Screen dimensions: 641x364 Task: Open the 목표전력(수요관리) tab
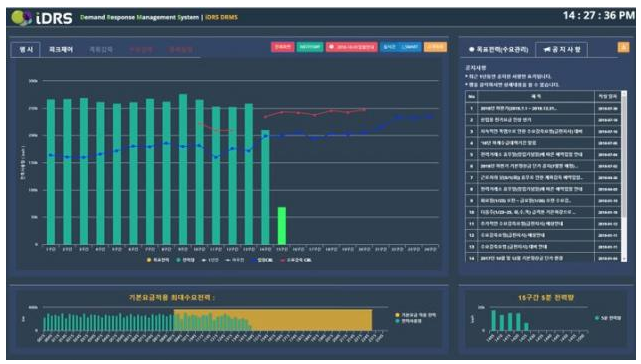[499, 49]
